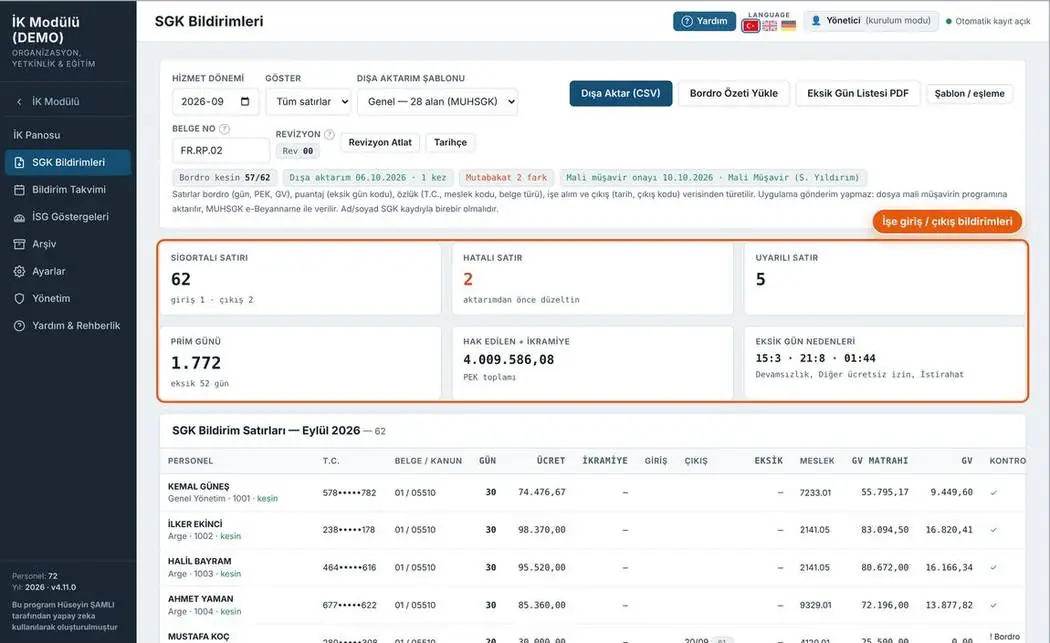Switch language via the UK flag icon

[770, 25]
